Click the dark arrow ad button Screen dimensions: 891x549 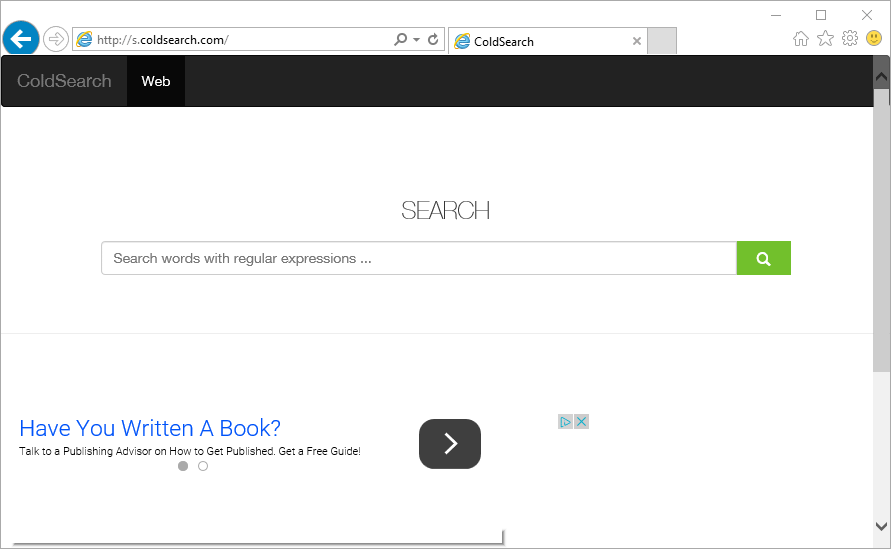449,444
